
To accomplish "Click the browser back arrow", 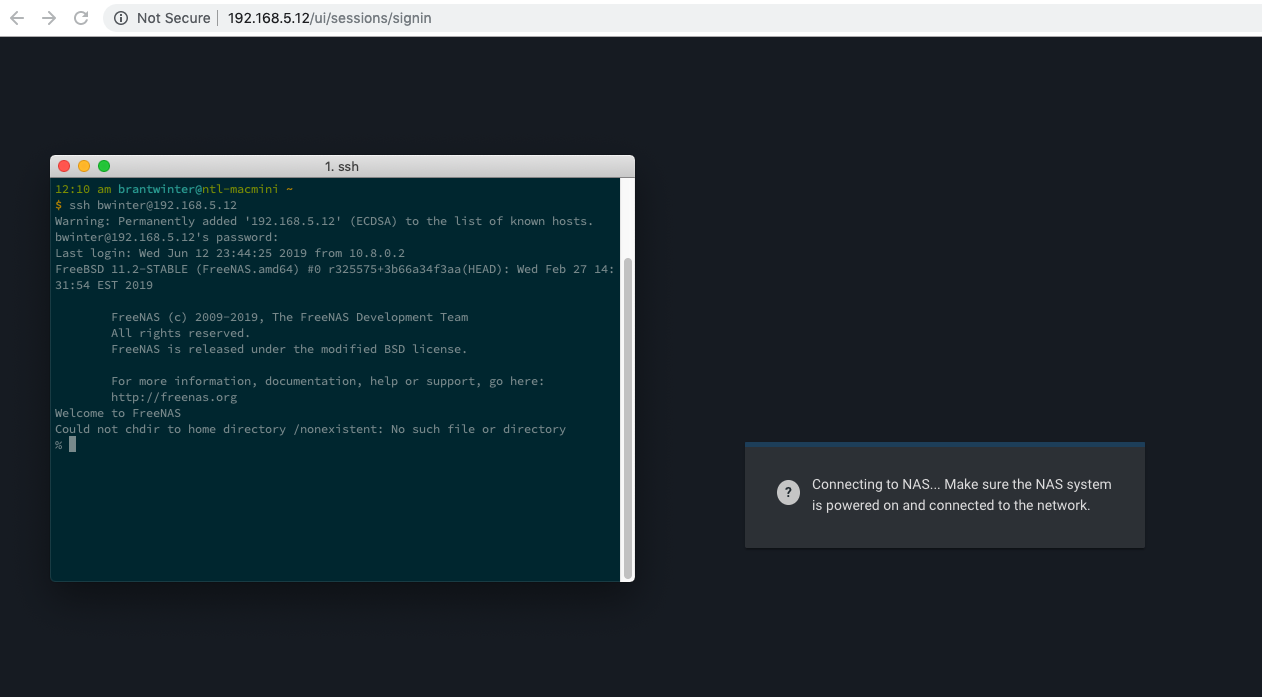I will 17,18.
